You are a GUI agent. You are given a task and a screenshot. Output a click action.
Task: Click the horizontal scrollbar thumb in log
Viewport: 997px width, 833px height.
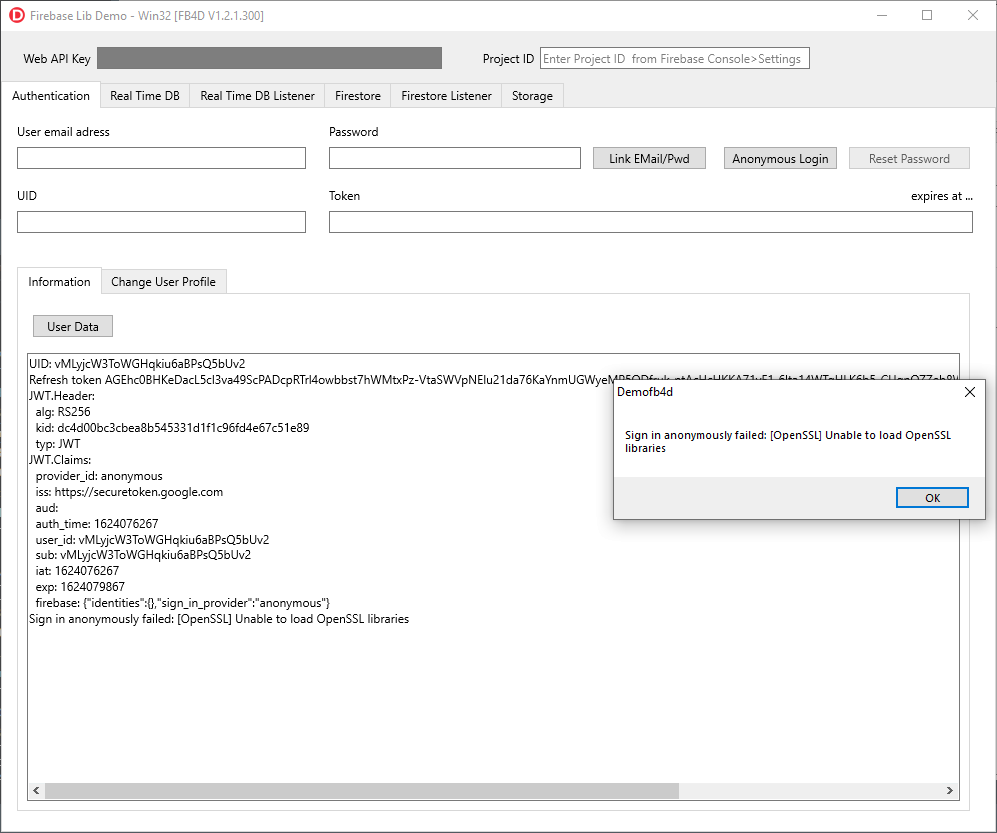362,790
